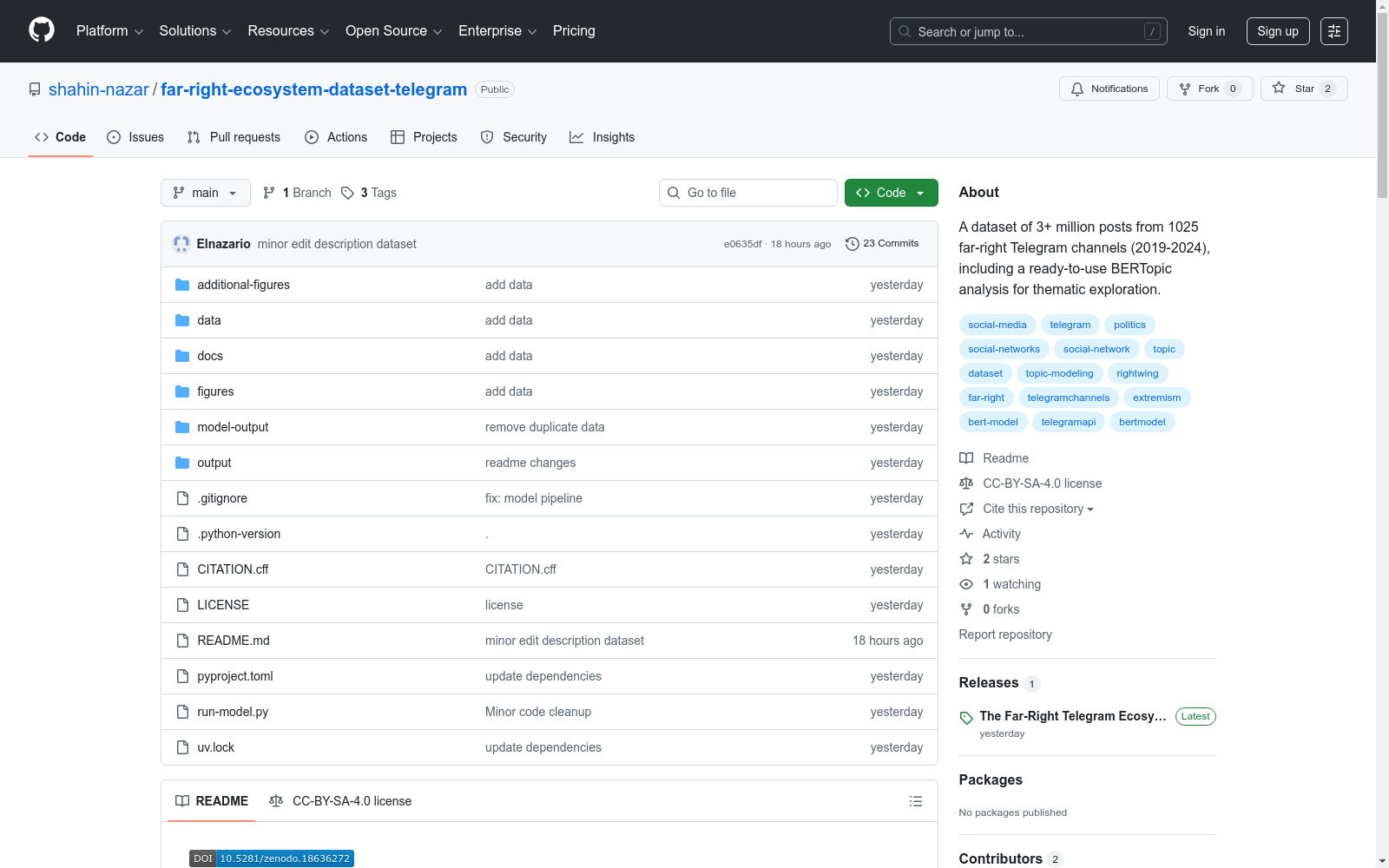Click the figures folder icon
Viewport: 1389px width, 868px height.
point(182,391)
